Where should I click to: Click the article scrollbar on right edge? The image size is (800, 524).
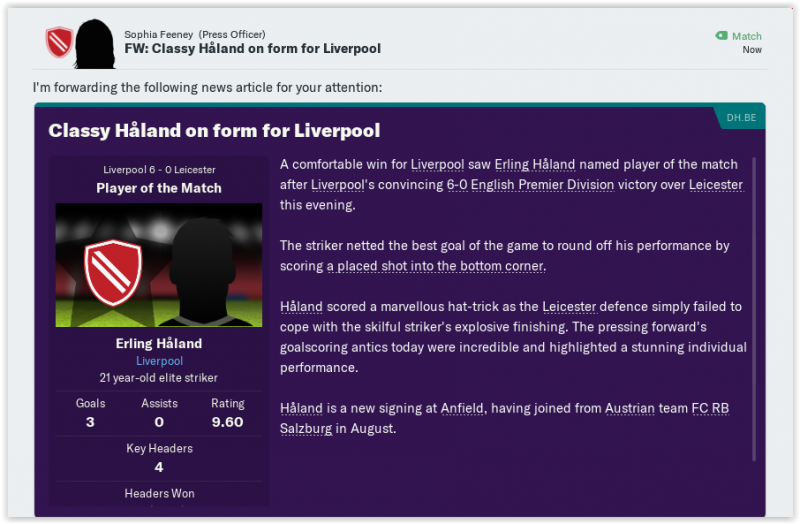coord(754,300)
